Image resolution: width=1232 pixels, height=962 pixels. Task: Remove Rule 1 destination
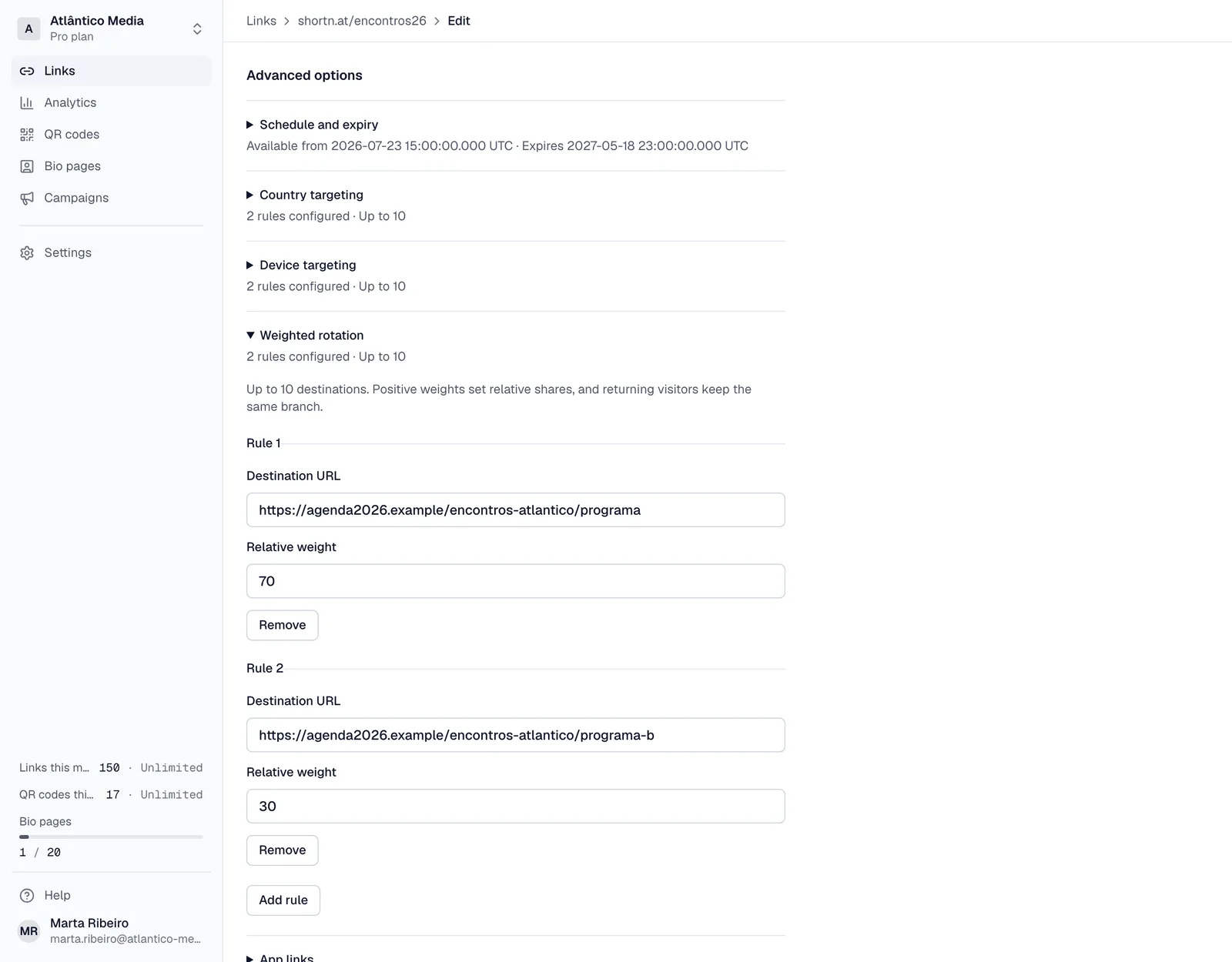point(283,625)
